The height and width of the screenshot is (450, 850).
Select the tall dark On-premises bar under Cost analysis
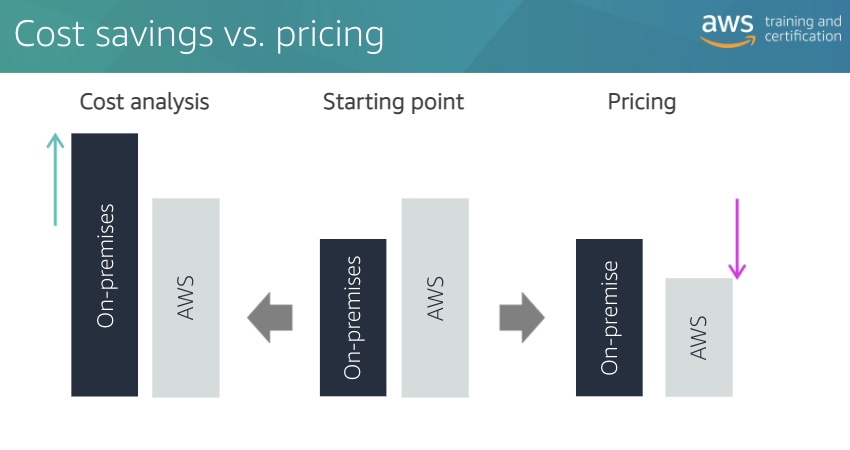point(105,265)
